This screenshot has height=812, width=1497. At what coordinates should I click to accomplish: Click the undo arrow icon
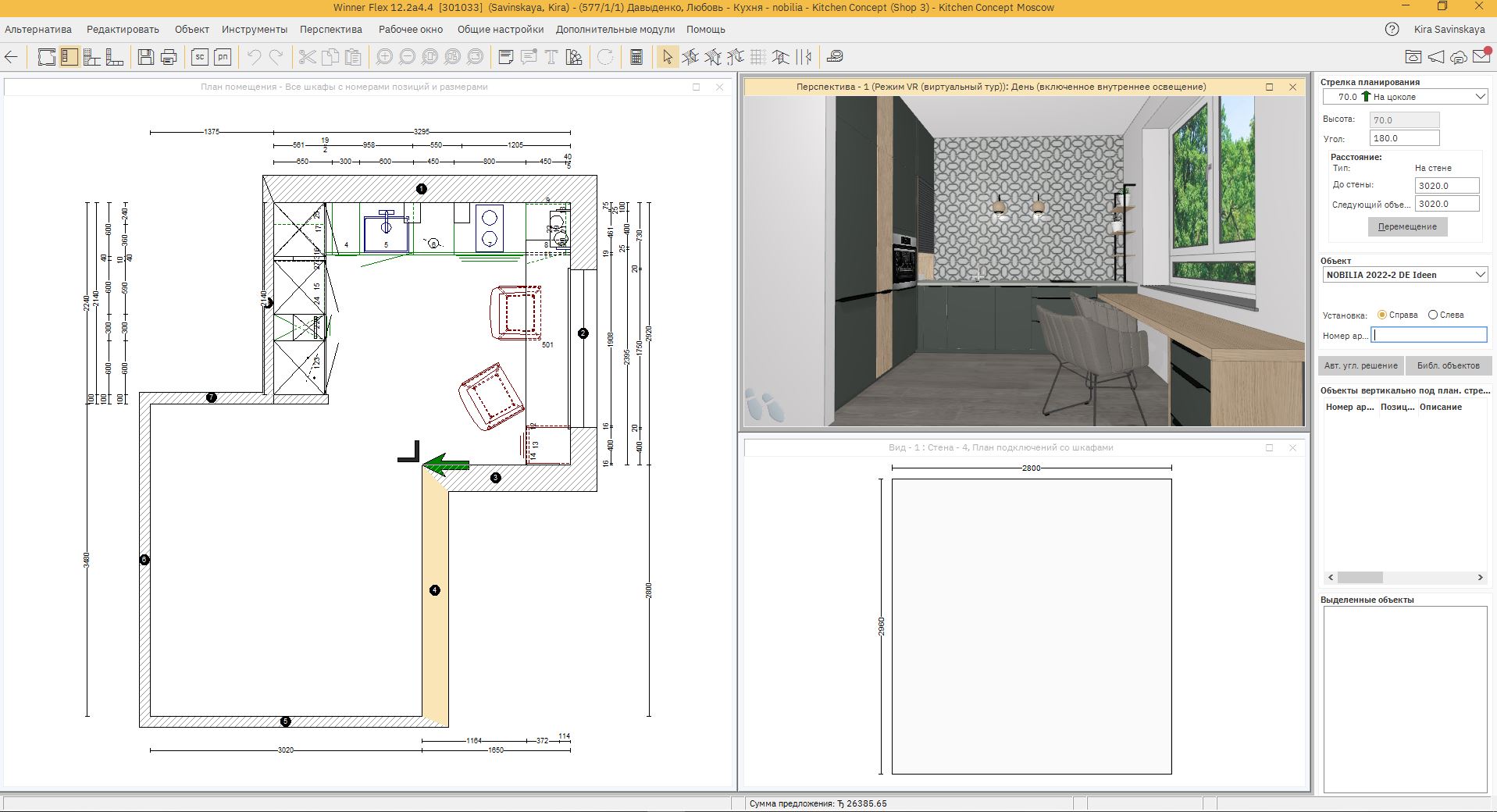[254, 57]
